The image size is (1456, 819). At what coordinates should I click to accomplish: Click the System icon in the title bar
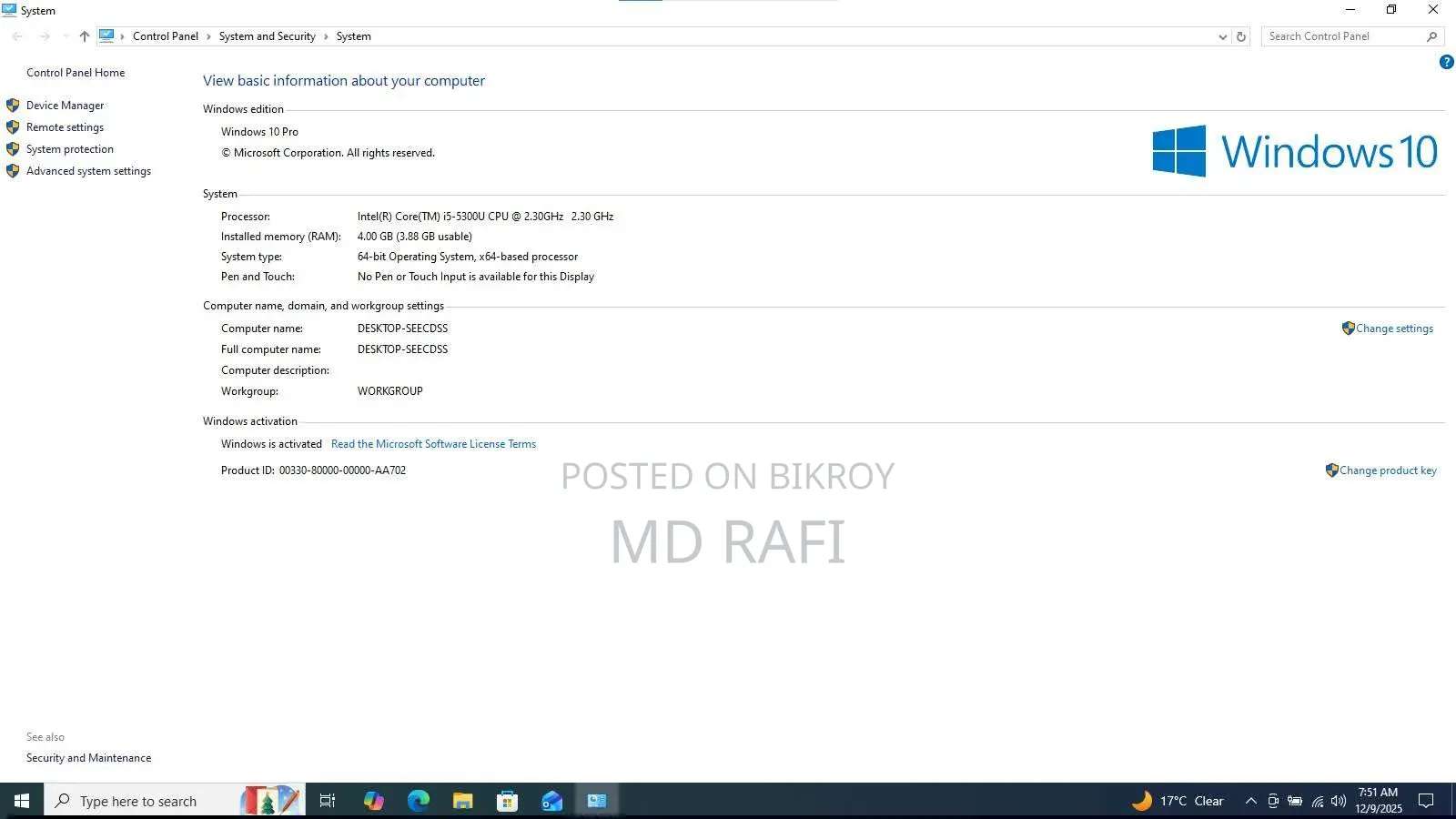pyautogui.click(x=9, y=10)
